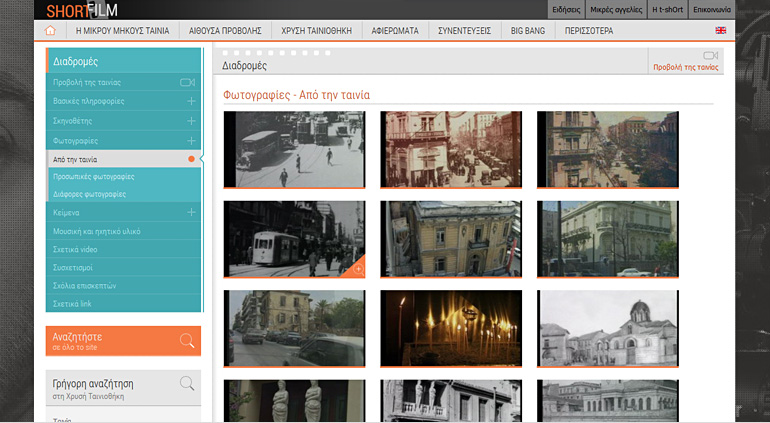Click H t-shOrt in the top bar
Viewport: 770px width, 423px height.
pos(667,9)
